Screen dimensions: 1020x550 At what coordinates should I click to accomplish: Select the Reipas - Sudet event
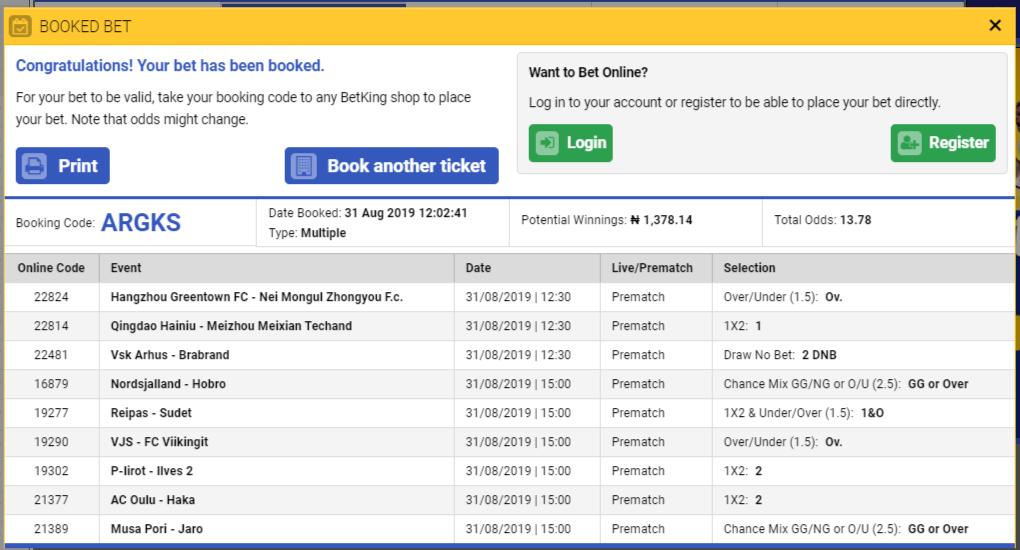click(x=151, y=413)
